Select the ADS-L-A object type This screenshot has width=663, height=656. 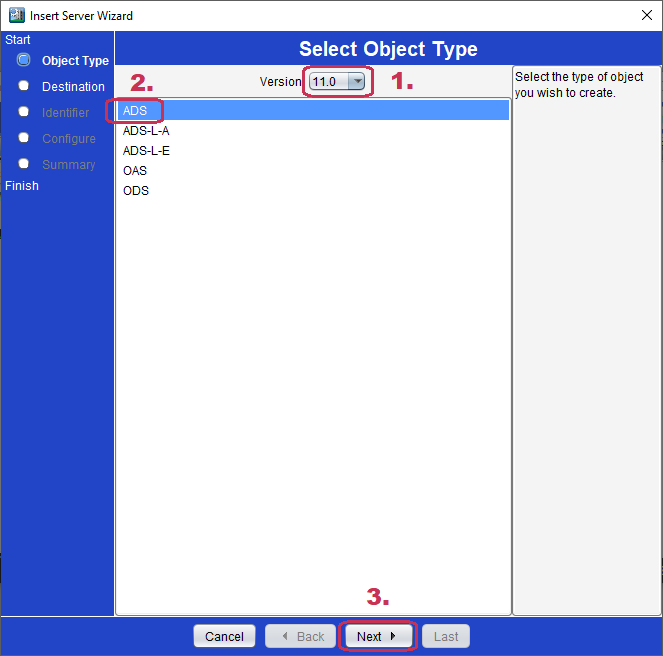click(312, 131)
